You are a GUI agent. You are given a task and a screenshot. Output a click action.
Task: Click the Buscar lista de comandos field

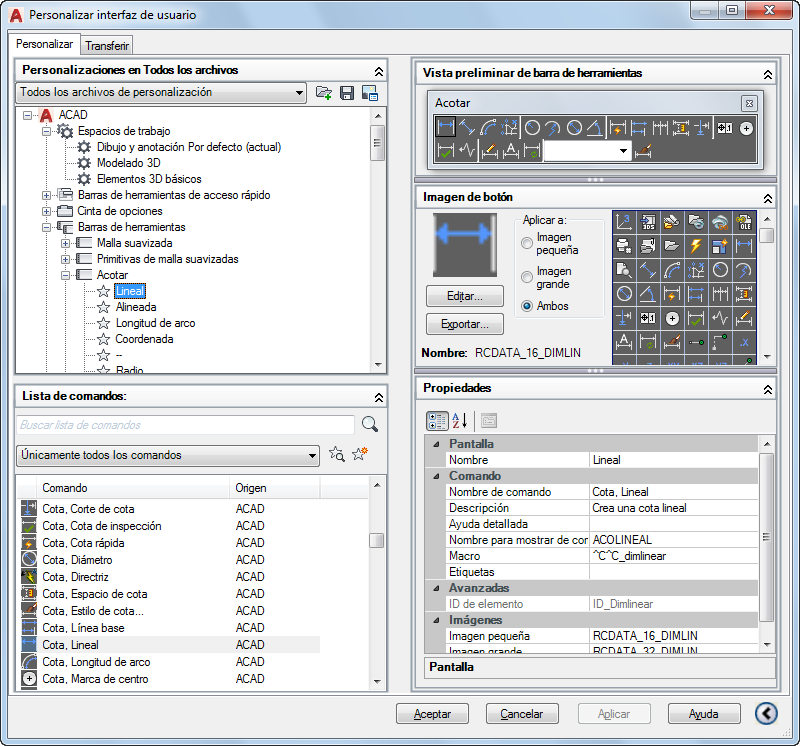point(185,425)
